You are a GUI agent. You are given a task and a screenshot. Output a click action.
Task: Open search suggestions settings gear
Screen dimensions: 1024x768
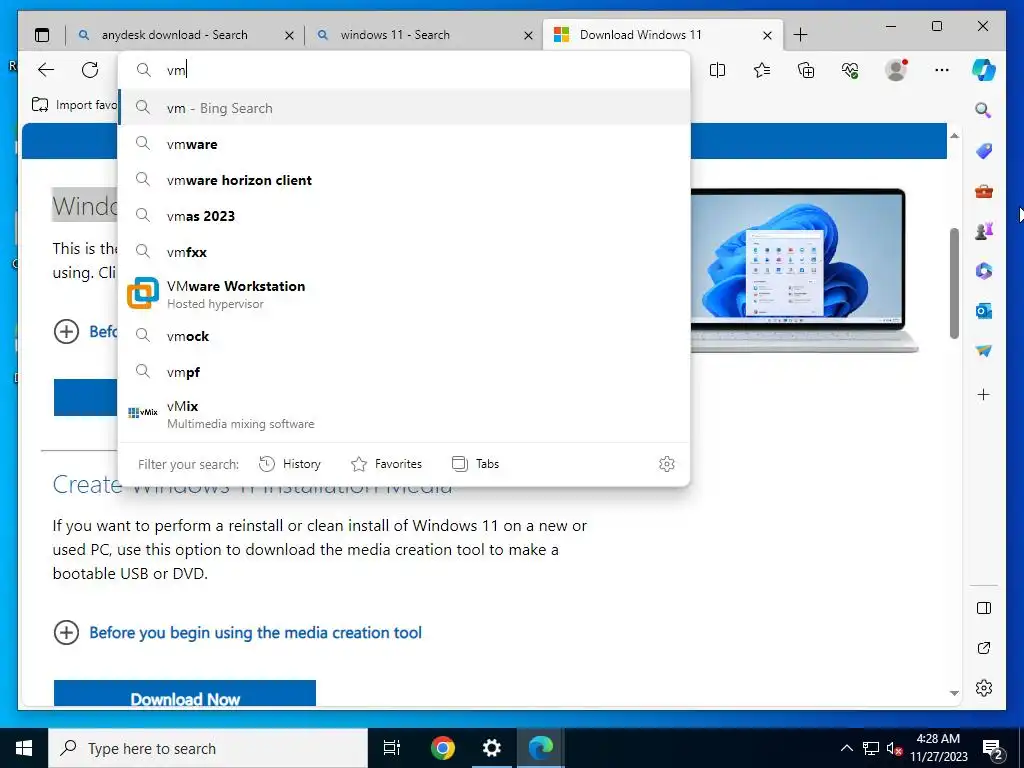666,464
